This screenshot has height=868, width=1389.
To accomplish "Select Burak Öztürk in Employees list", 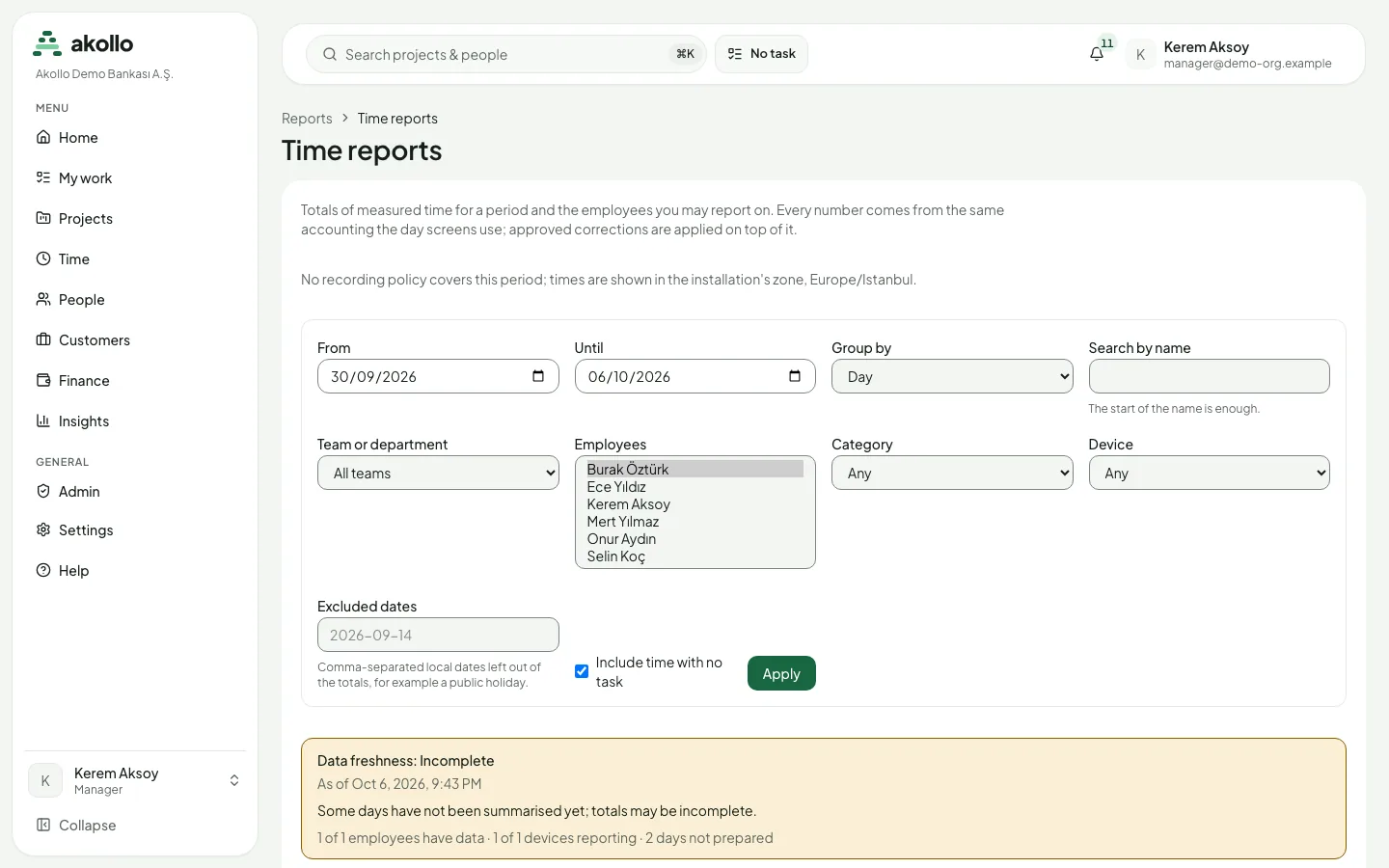I will coord(694,470).
